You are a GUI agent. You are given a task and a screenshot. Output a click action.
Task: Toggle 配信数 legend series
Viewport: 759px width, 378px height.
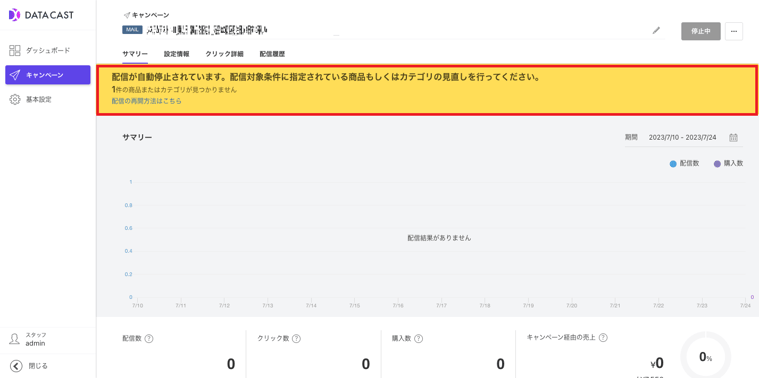(x=684, y=164)
